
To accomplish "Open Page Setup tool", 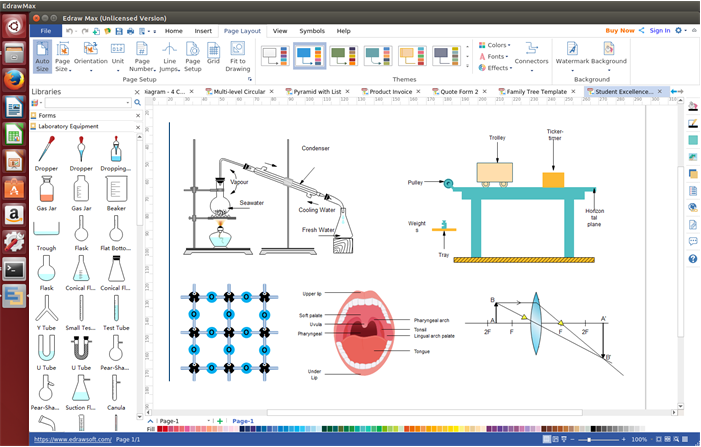I will (x=193, y=56).
